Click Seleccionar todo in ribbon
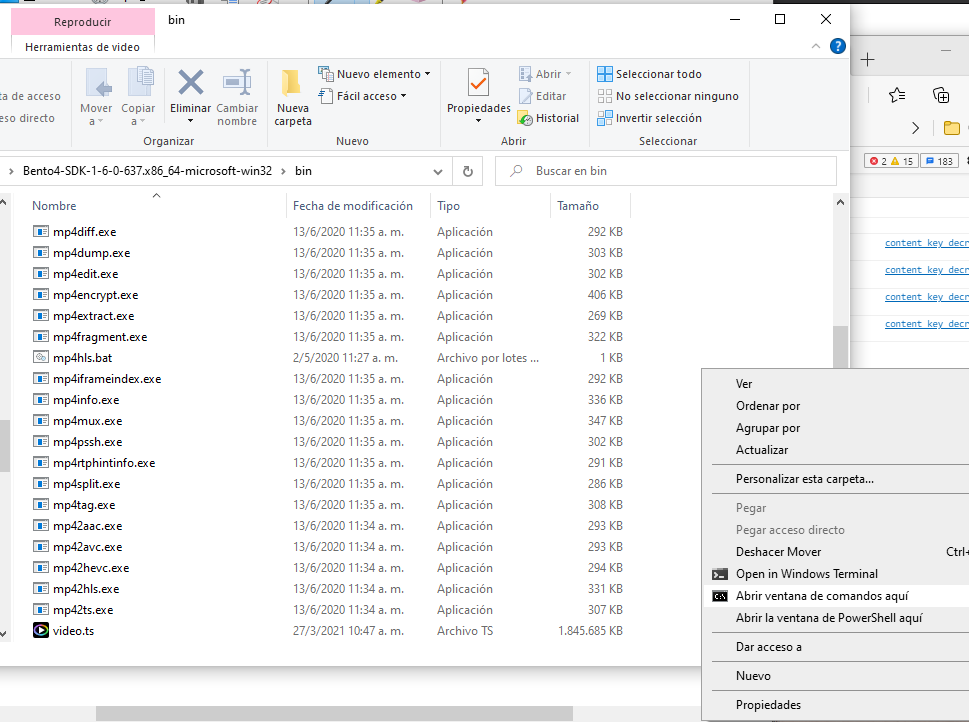Image resolution: width=969 pixels, height=722 pixels. point(650,74)
